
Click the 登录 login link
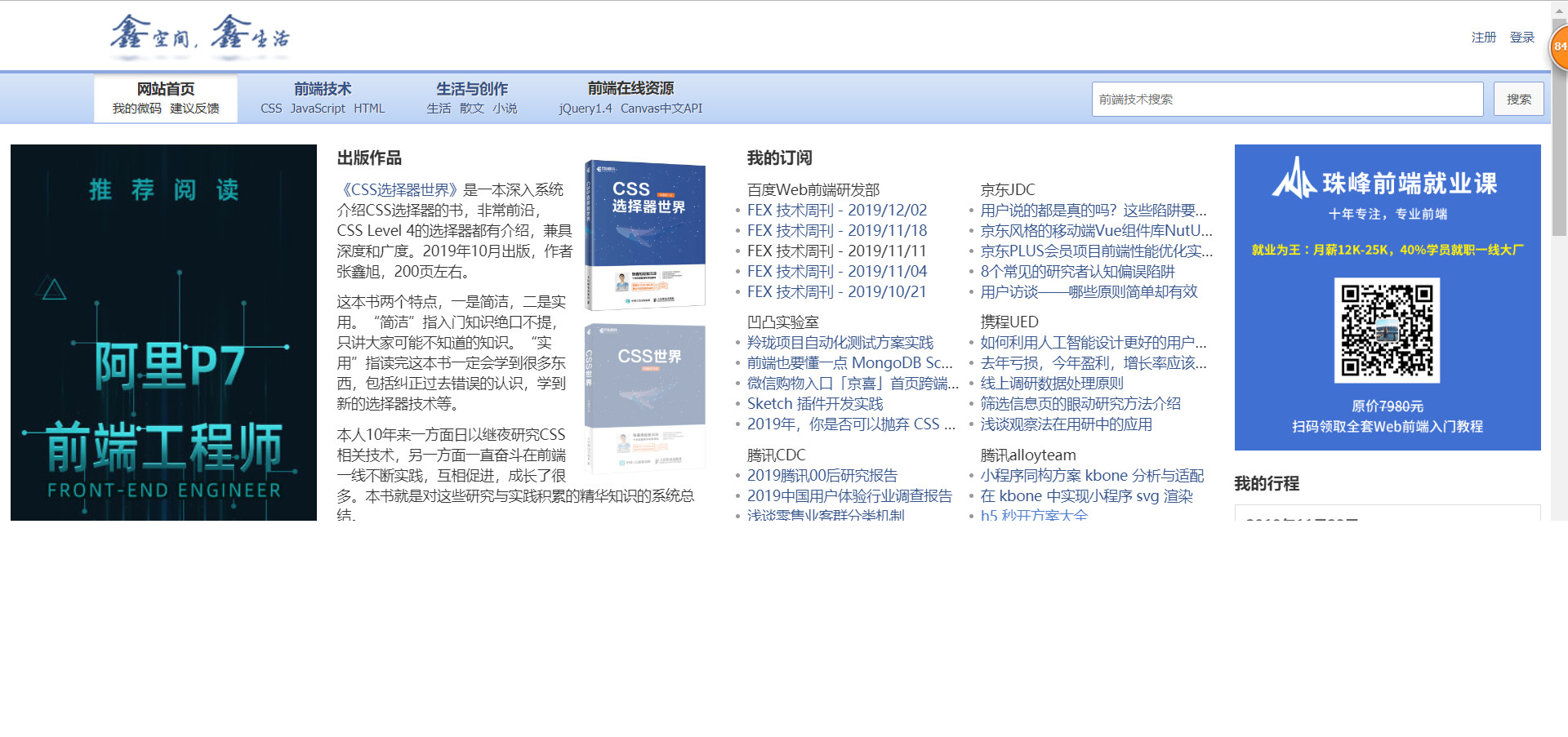point(1521,38)
